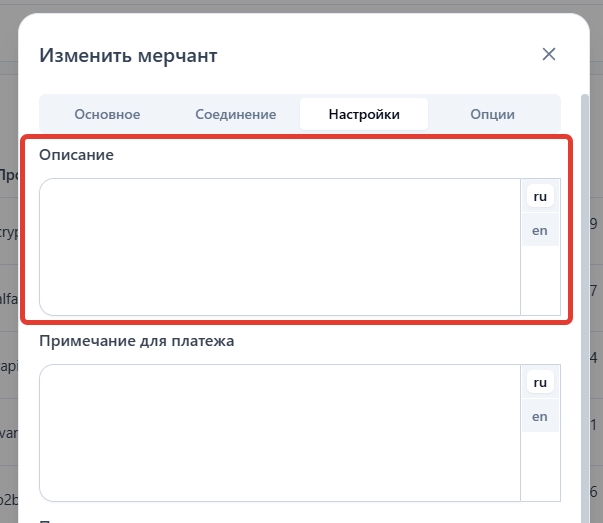
Task: Open the Соединение tab
Action: coord(235,114)
